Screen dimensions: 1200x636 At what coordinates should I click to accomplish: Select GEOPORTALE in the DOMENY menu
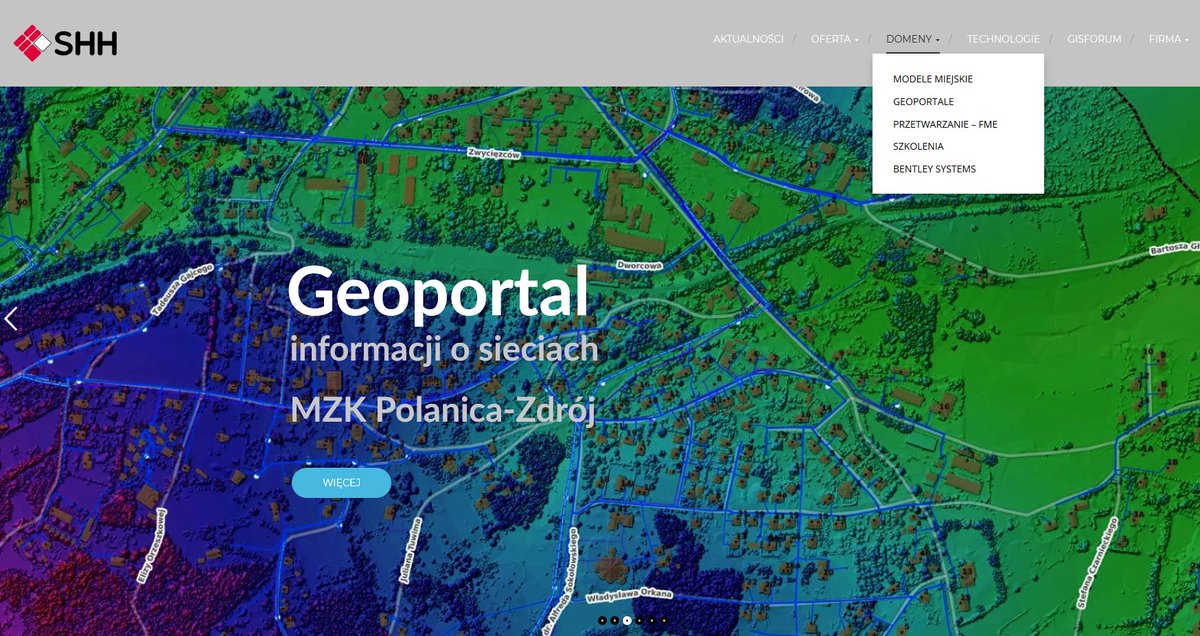[923, 101]
